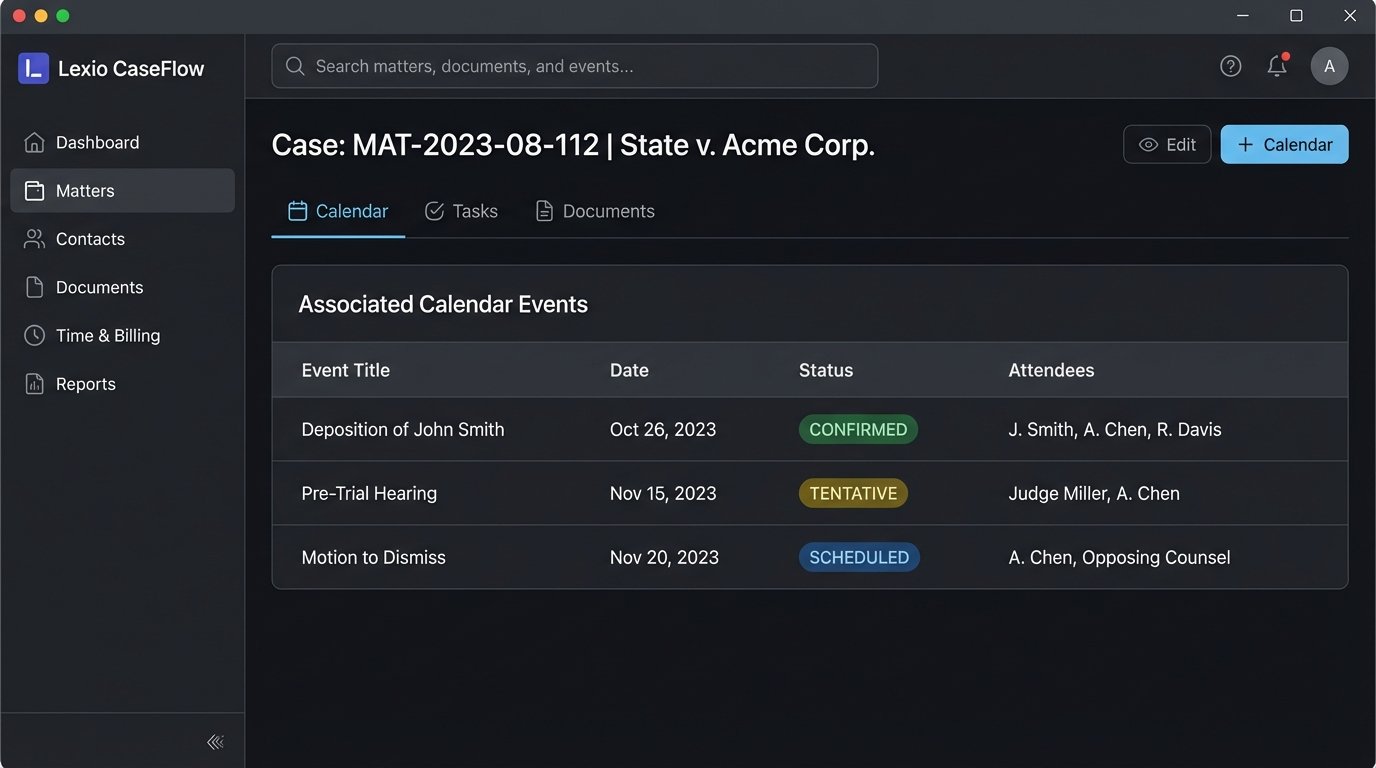Select the Contacts people icon in sidebar
This screenshot has width=1376, height=768.
(x=33, y=238)
